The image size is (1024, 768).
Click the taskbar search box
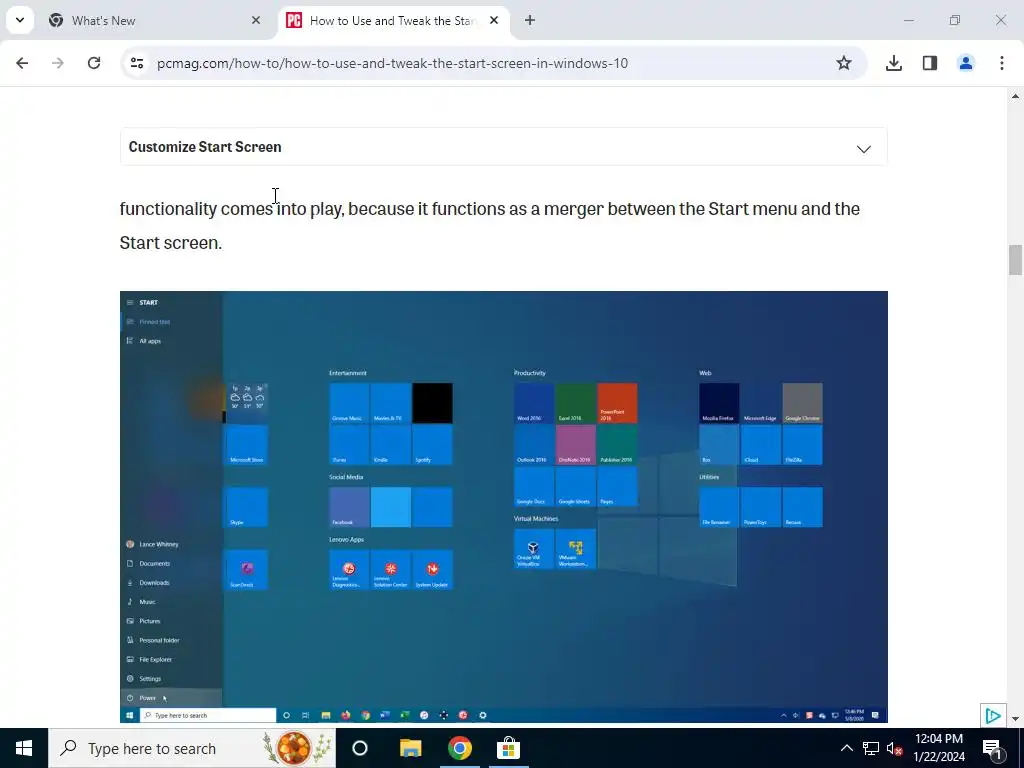click(192, 748)
